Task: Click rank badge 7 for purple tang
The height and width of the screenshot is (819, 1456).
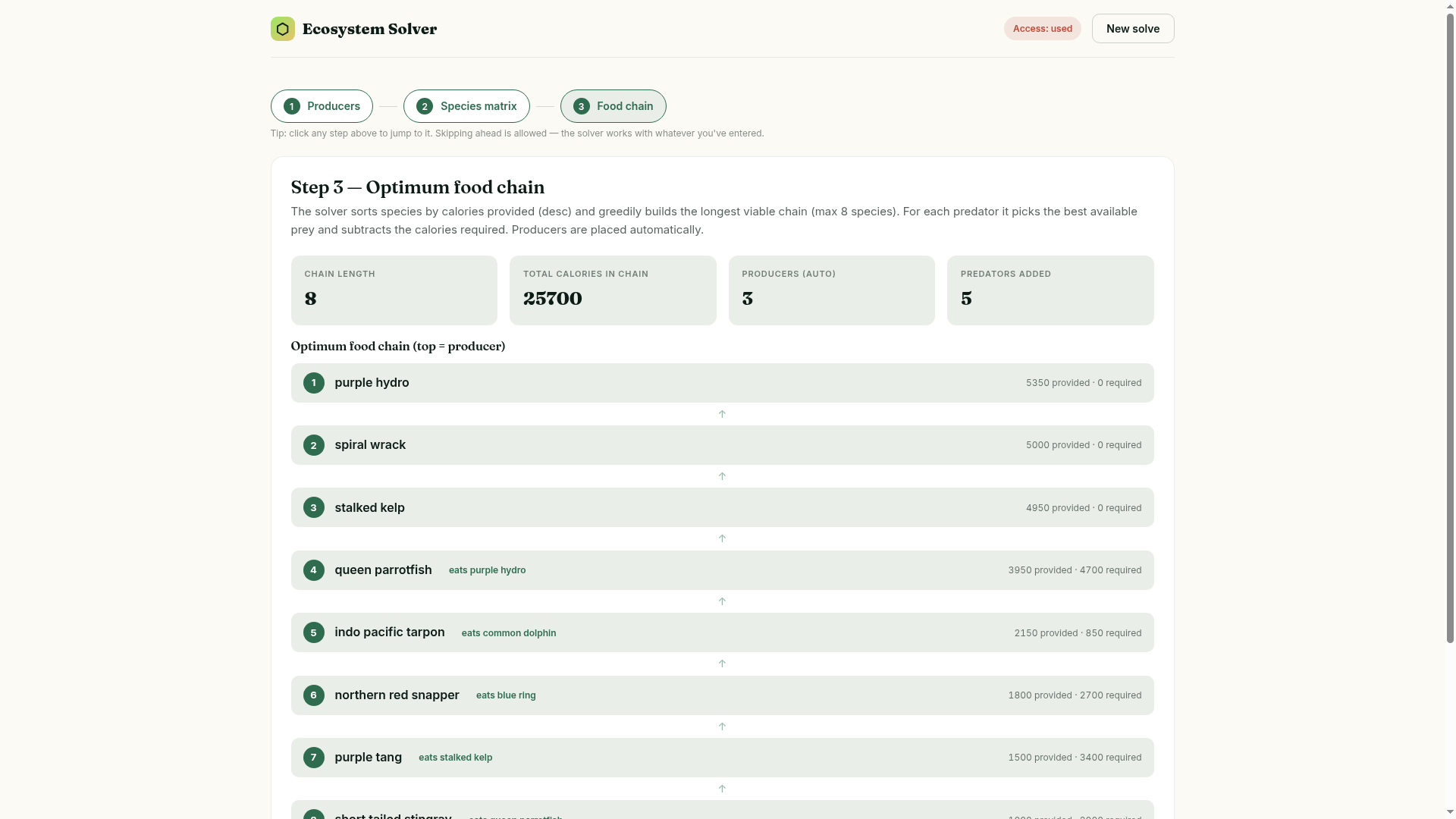Action: pos(314,758)
